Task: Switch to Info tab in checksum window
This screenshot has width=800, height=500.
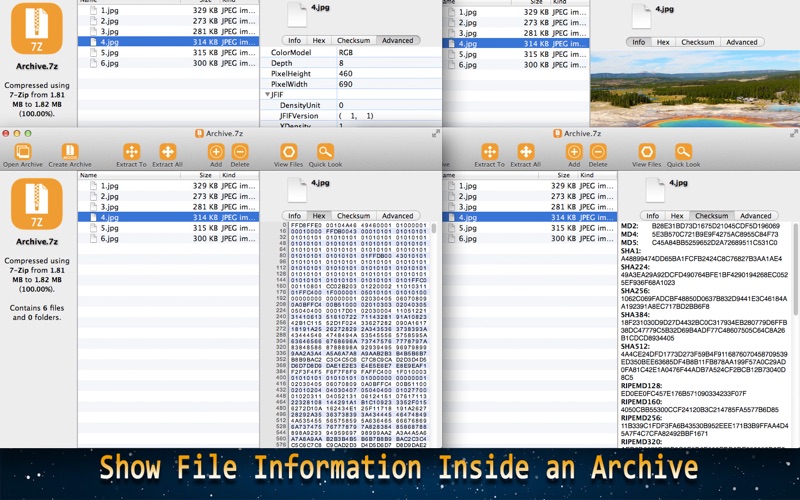Action: 653,216
